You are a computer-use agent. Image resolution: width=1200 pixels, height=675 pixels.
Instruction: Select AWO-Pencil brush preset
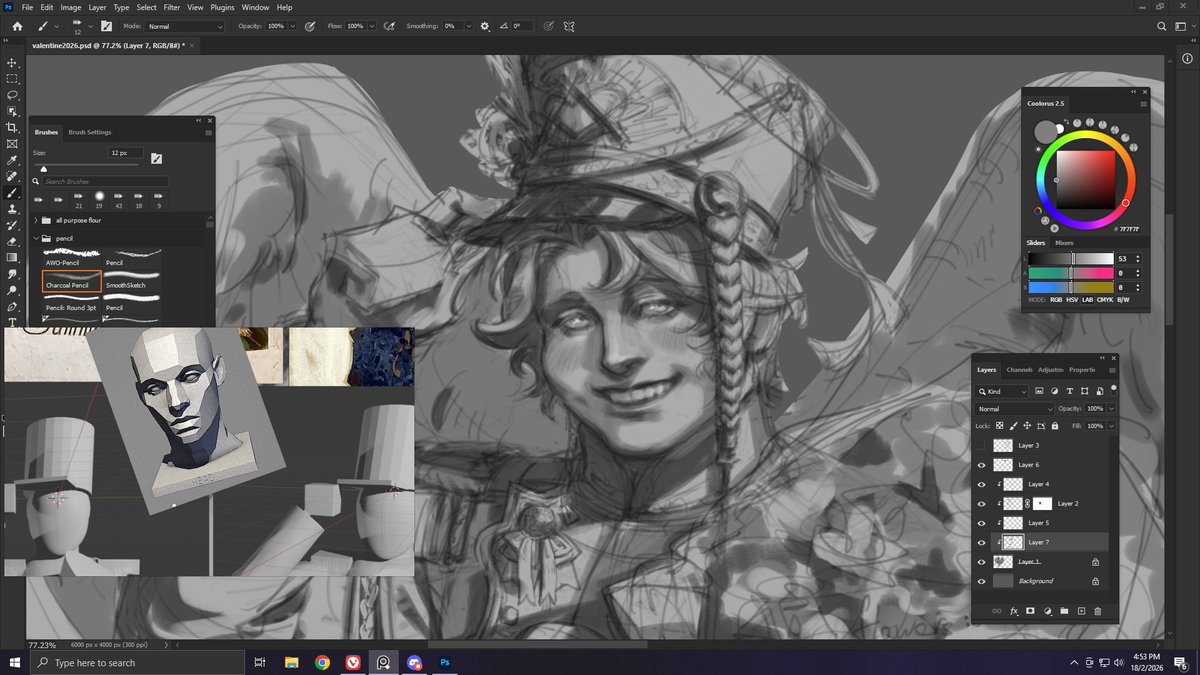(x=72, y=257)
